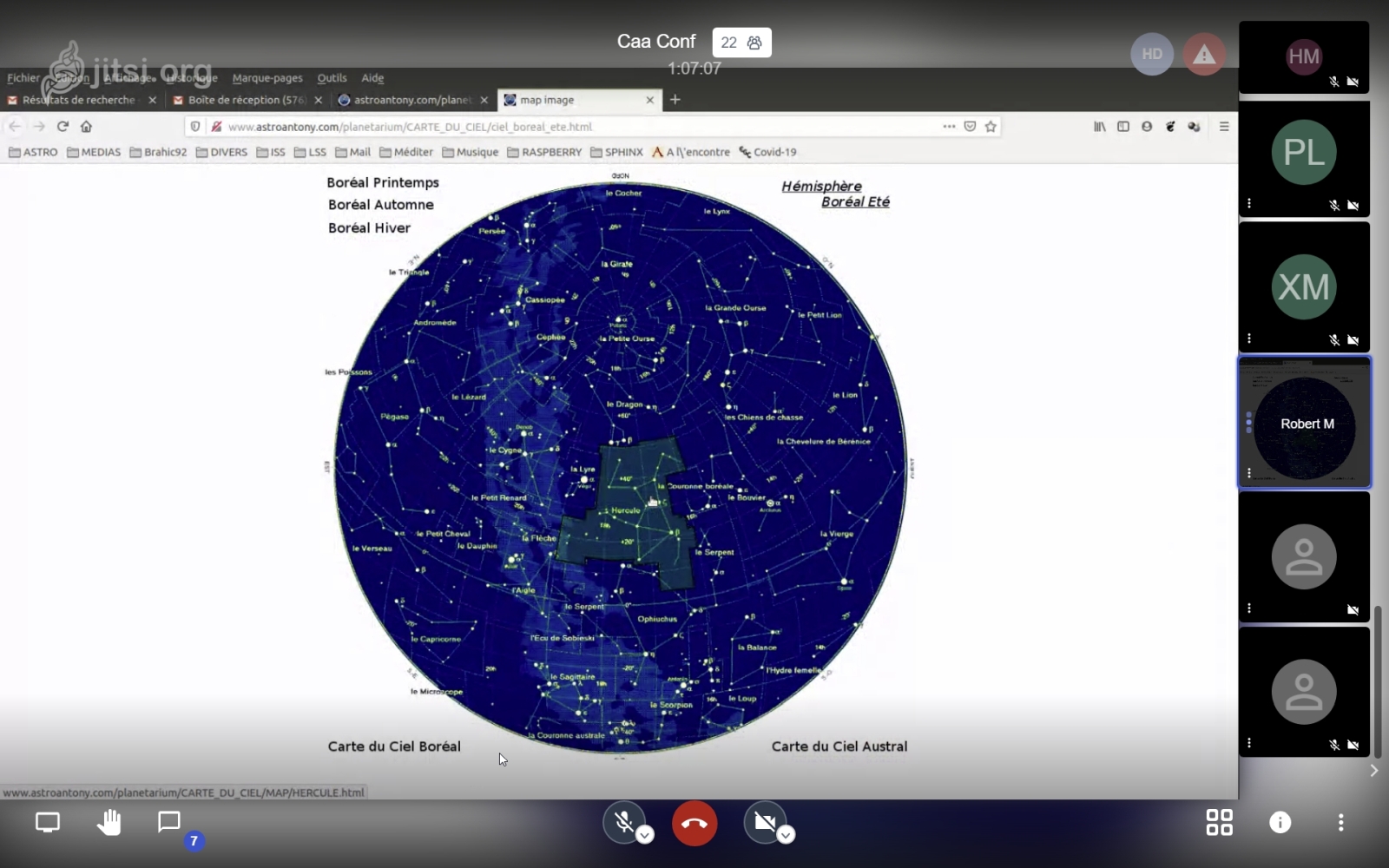
Task: Open the SPHINX bookmarks folder
Action: (x=616, y=152)
